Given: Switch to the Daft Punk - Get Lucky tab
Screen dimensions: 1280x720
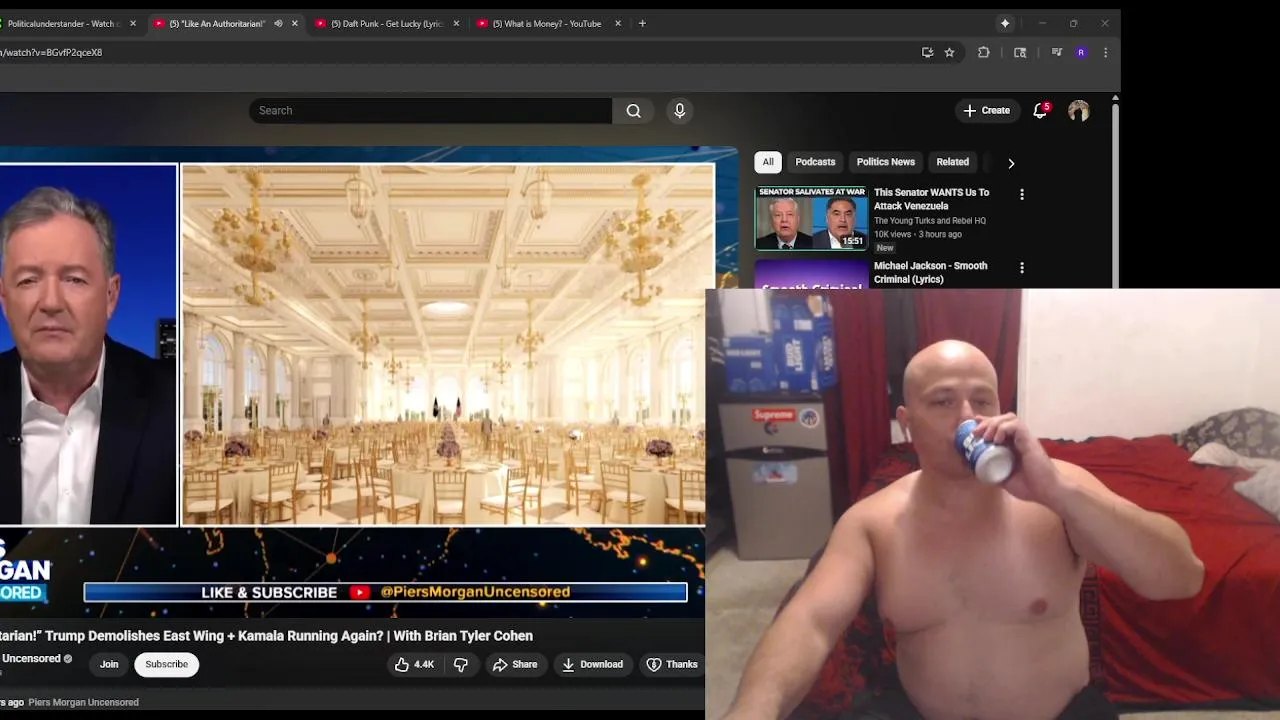Looking at the screenshot, I should (x=386, y=23).
